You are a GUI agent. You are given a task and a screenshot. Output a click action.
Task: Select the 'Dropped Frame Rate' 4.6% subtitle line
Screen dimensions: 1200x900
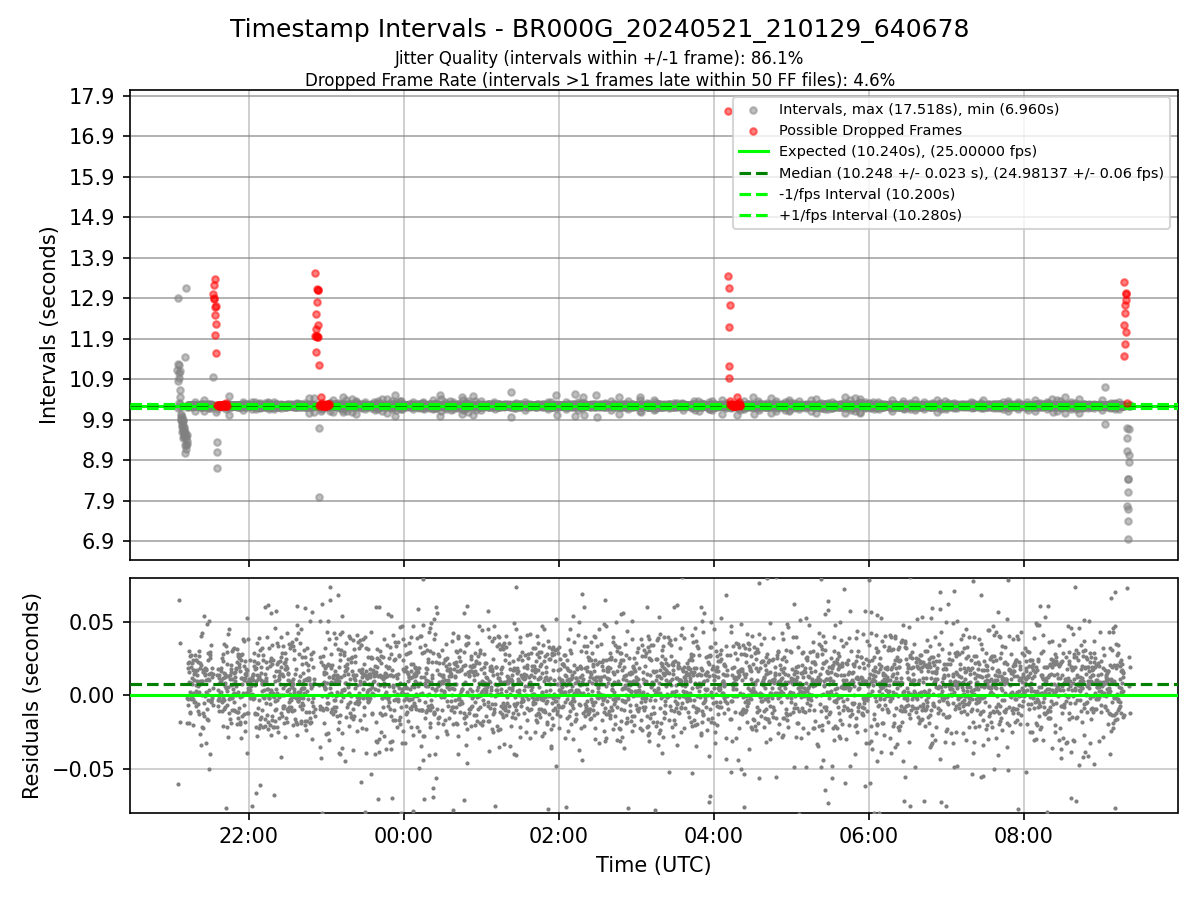[x=599, y=79]
